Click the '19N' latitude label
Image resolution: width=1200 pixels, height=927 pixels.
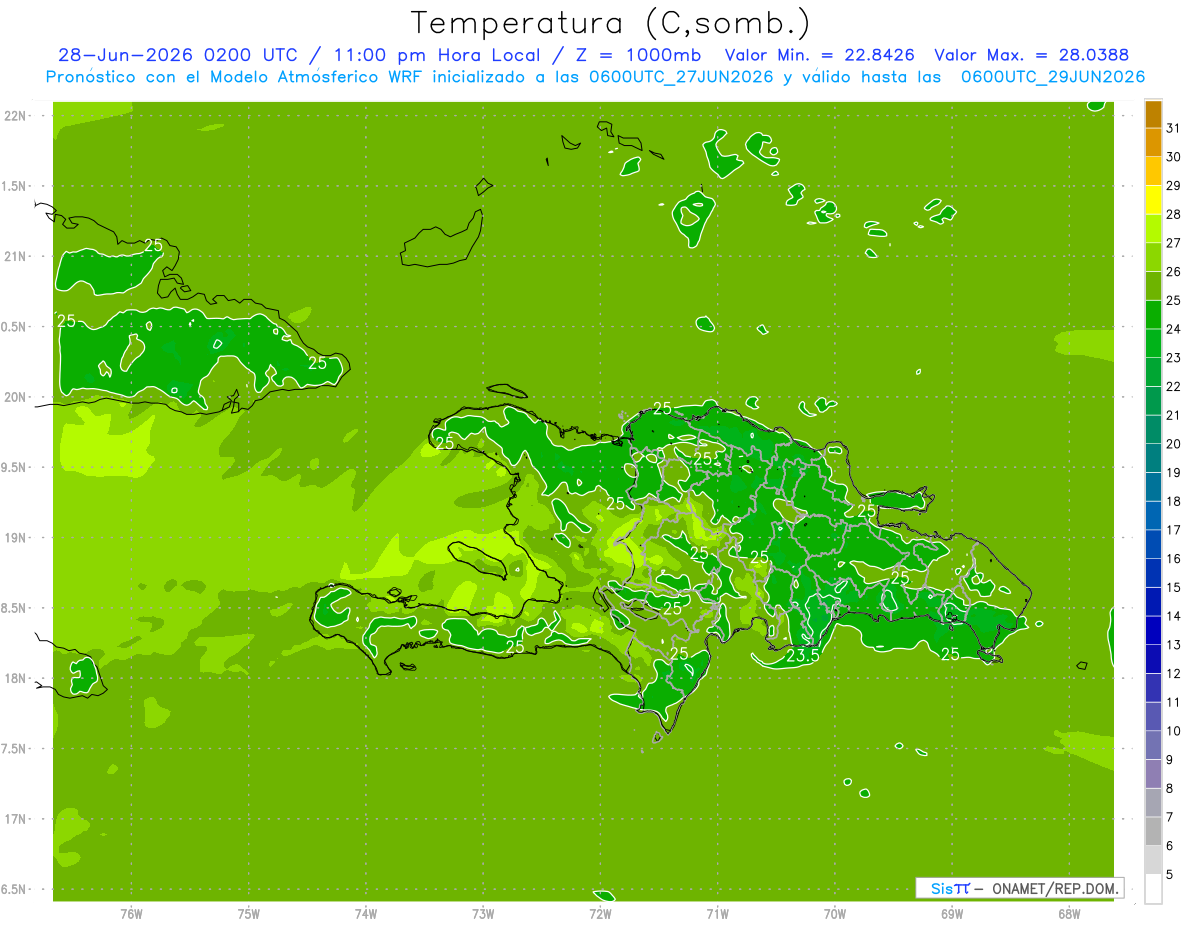(x=15, y=537)
